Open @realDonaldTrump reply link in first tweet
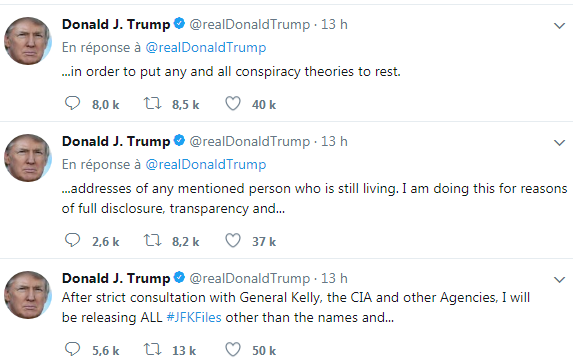 click(x=206, y=48)
